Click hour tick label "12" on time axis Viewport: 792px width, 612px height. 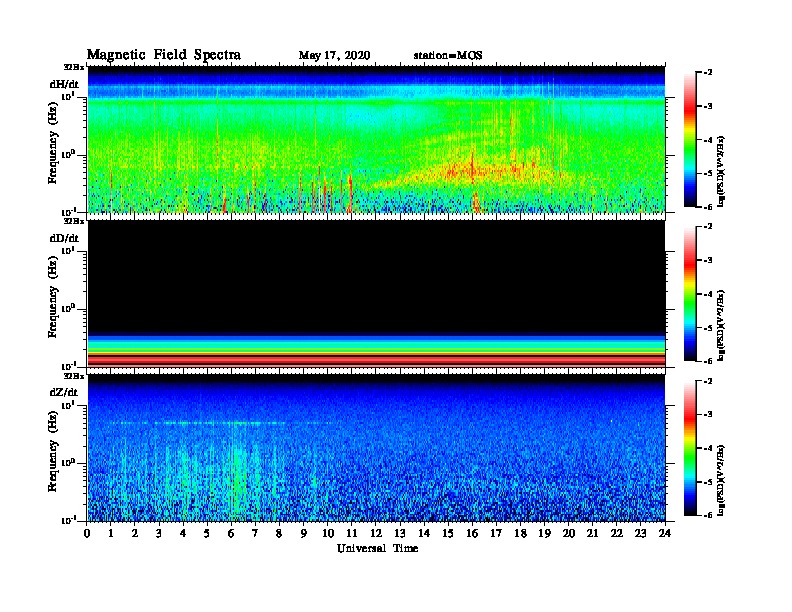(376, 533)
